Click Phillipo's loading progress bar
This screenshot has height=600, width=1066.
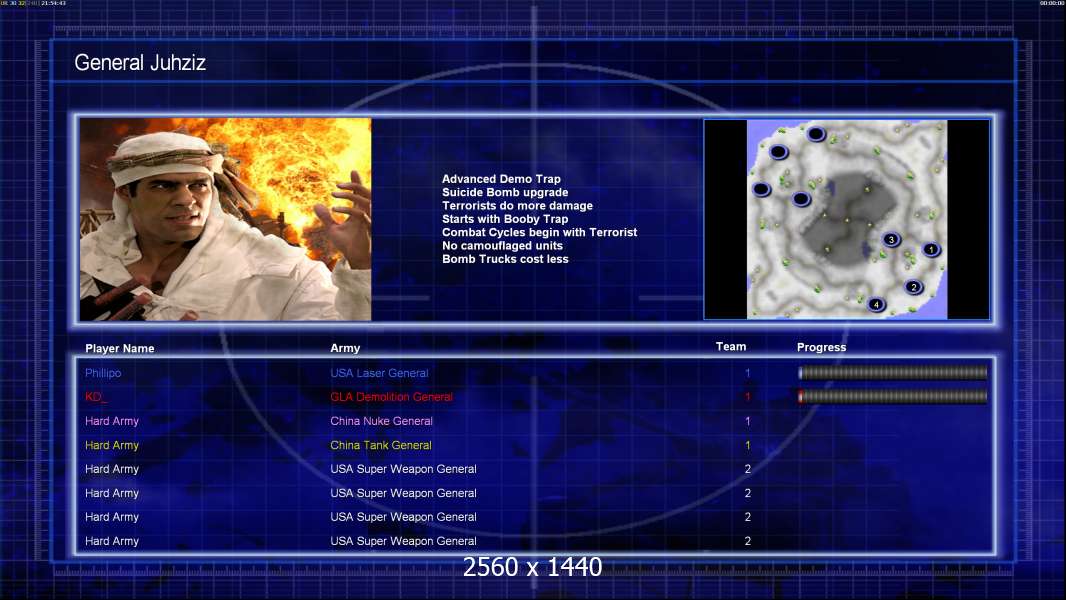pos(893,372)
